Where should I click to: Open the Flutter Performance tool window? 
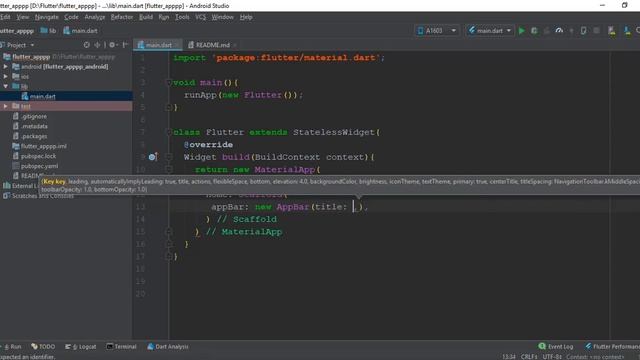point(612,347)
